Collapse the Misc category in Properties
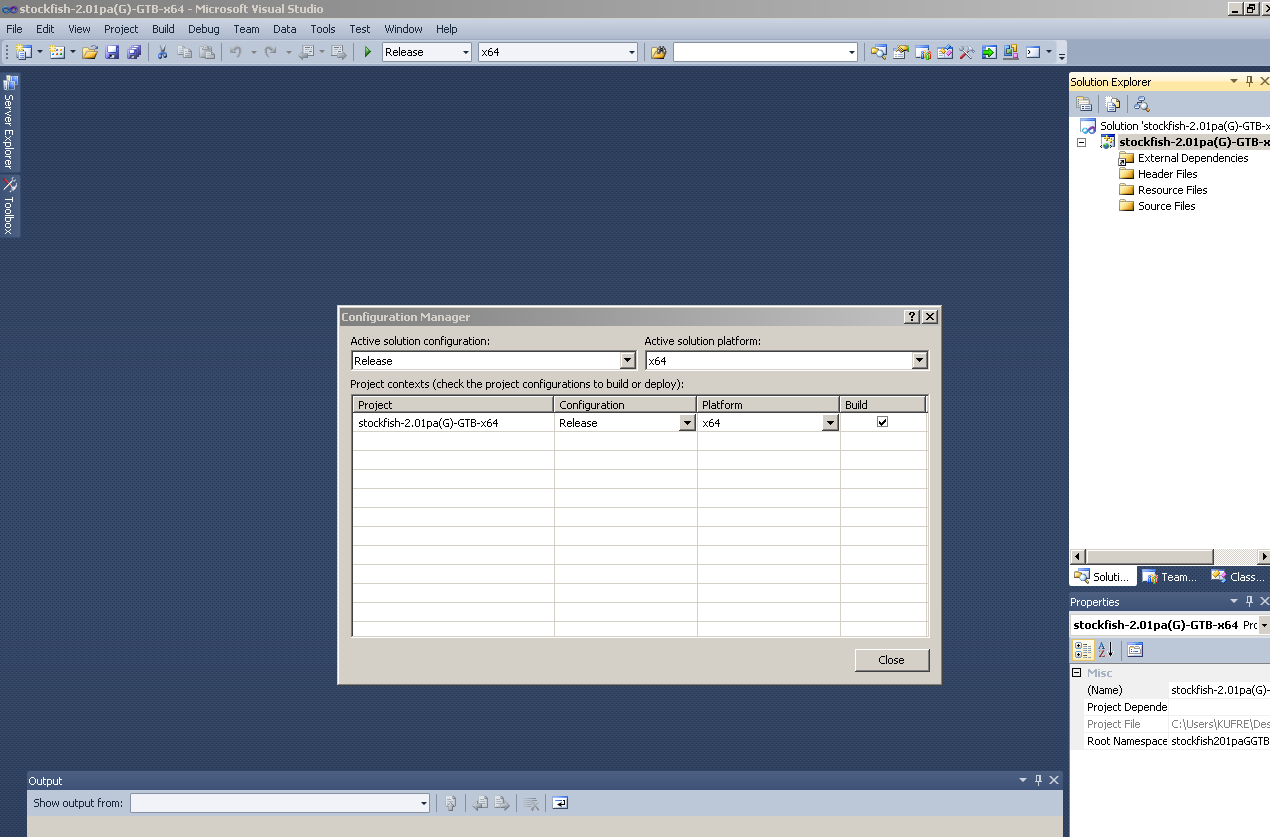The image size is (1270, 837). pos(1077,673)
